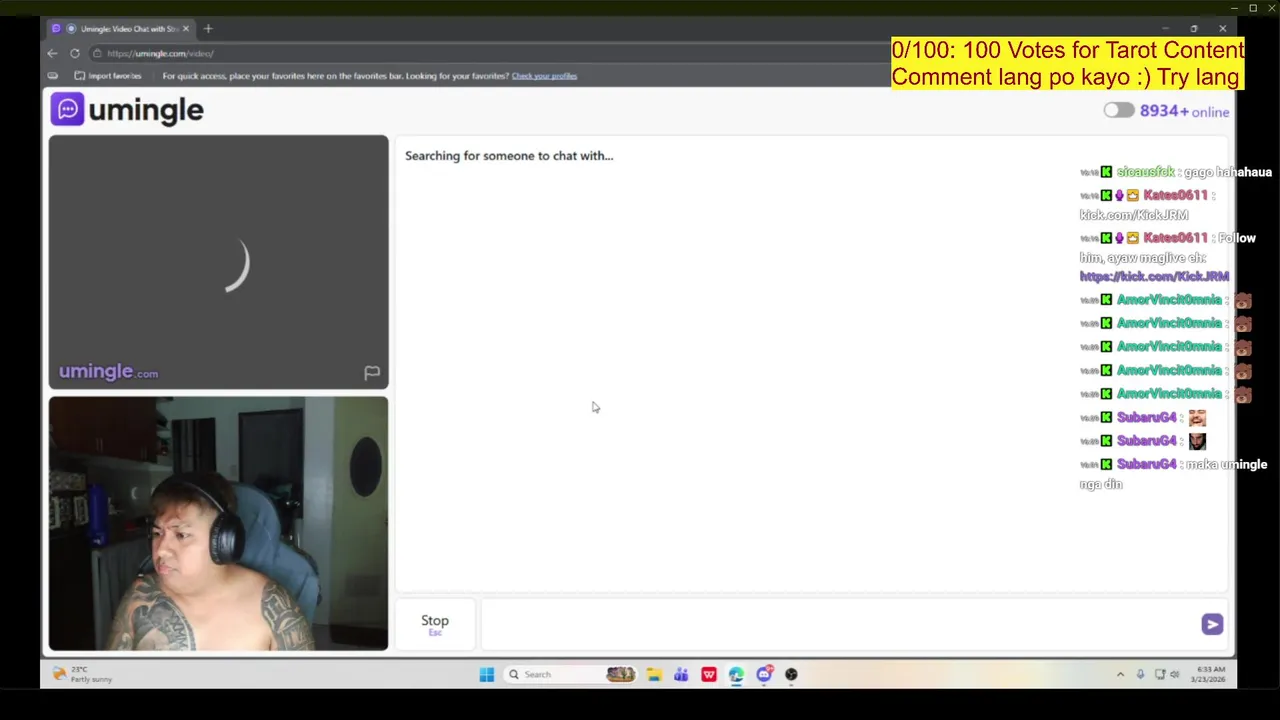Screen dimensions: 1280x720
Task: Send the message with the purple arrow button
Action: (1212, 624)
